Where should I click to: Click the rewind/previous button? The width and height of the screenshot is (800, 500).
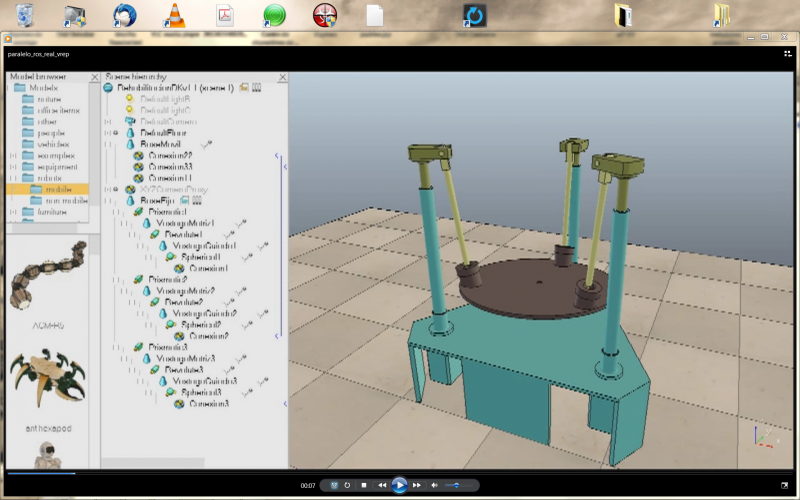(382, 485)
